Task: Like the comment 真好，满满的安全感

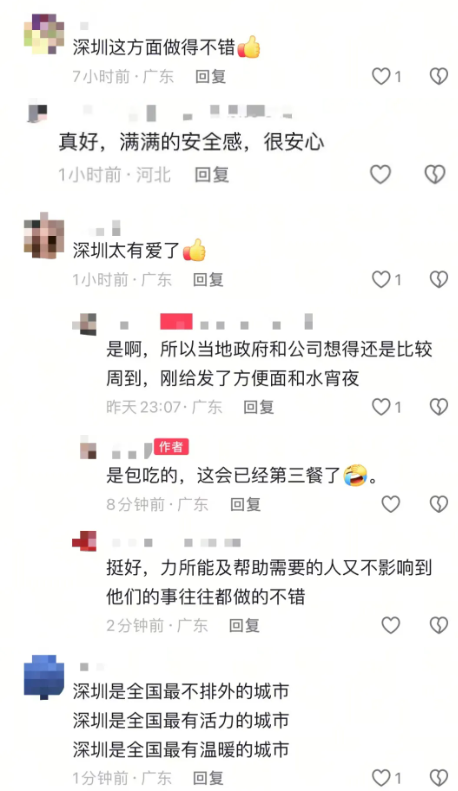Action: (381, 175)
